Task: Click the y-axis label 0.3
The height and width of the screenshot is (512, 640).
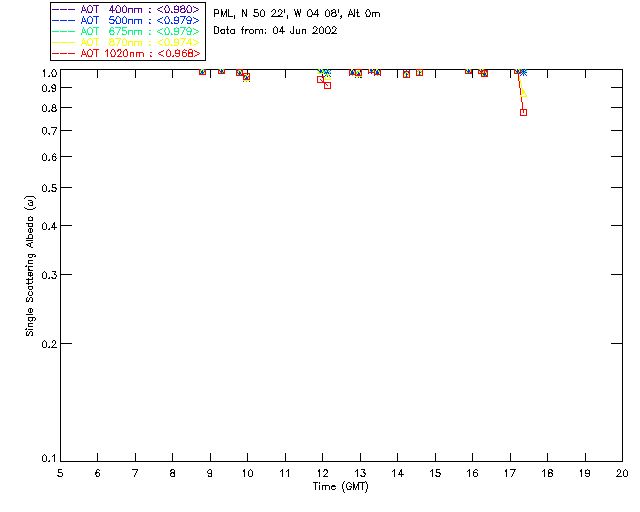Action: pos(49,275)
